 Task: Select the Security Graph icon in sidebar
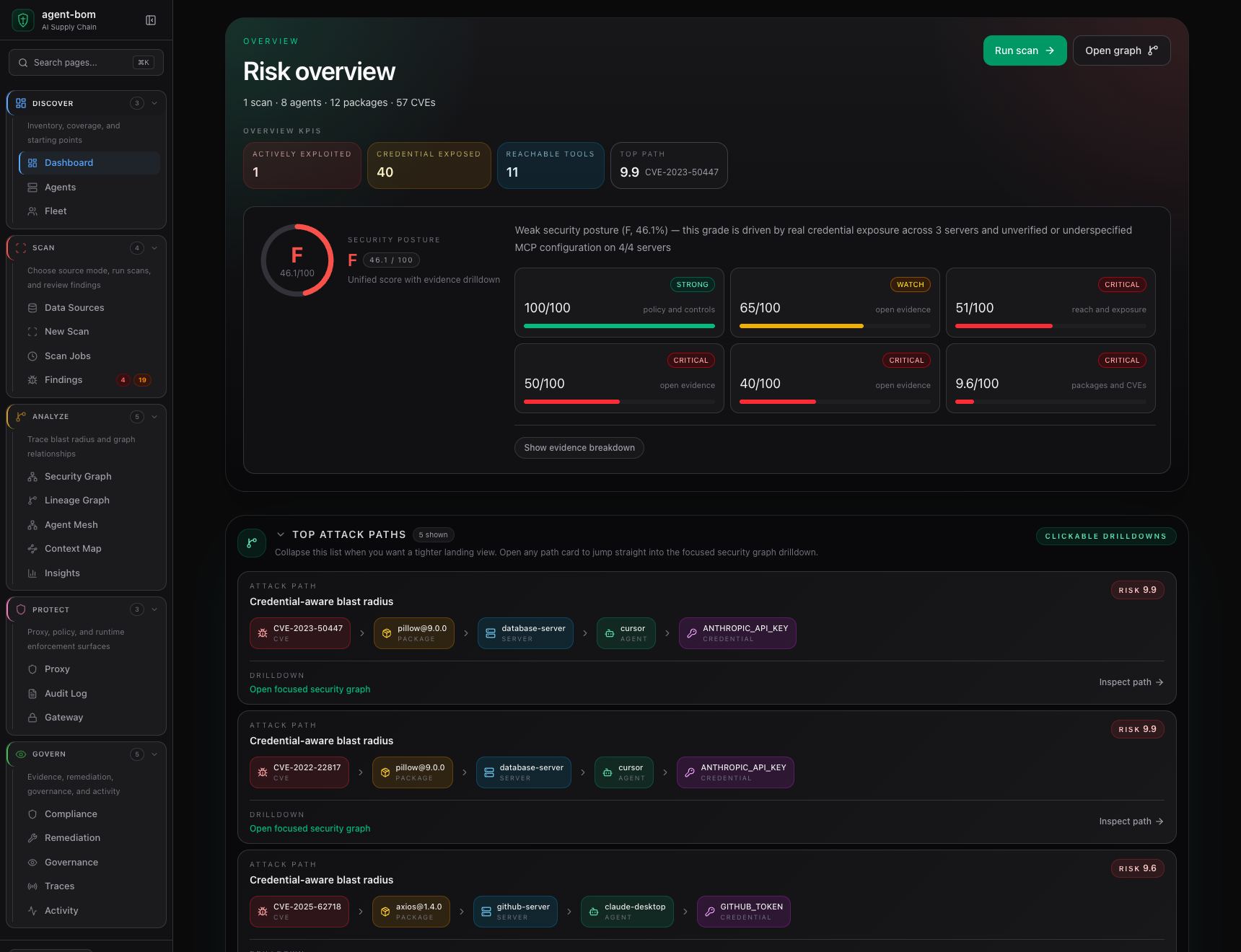click(x=32, y=476)
